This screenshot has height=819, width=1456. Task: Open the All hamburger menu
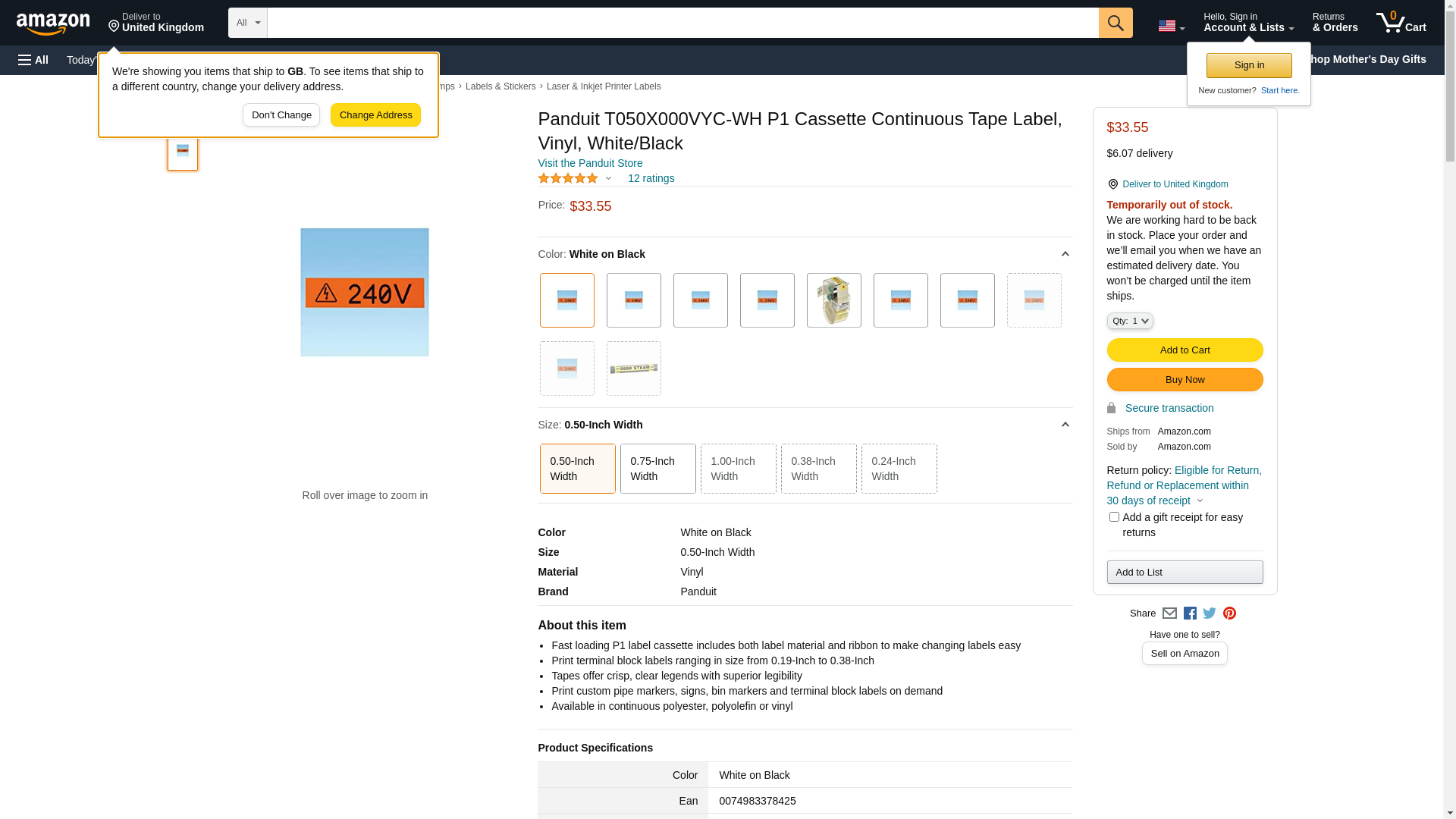(x=33, y=60)
